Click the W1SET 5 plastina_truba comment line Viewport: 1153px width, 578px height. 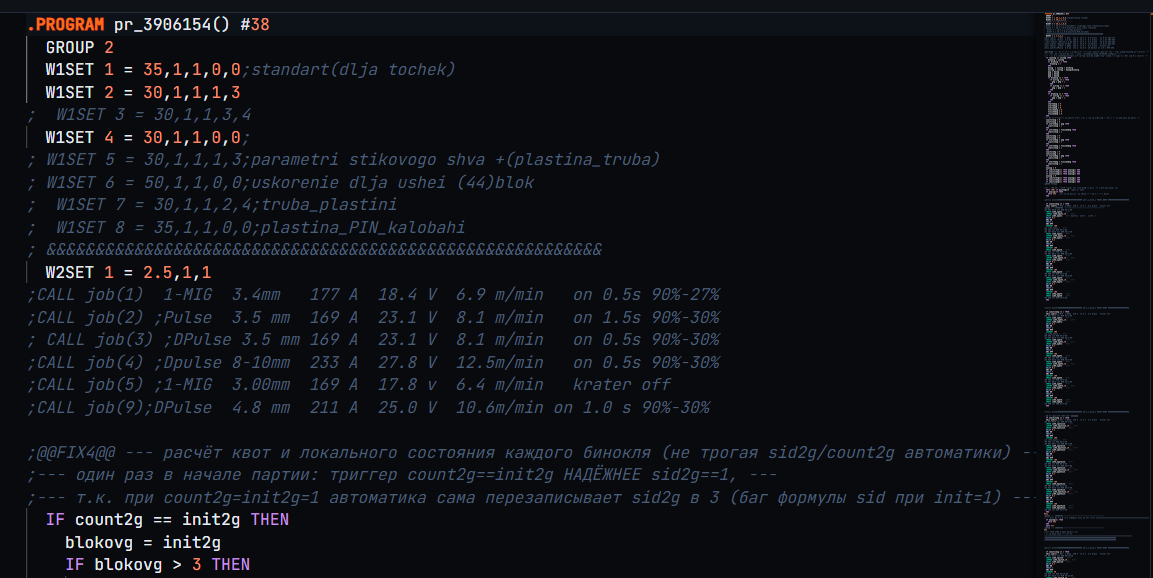pyautogui.click(x=343, y=160)
